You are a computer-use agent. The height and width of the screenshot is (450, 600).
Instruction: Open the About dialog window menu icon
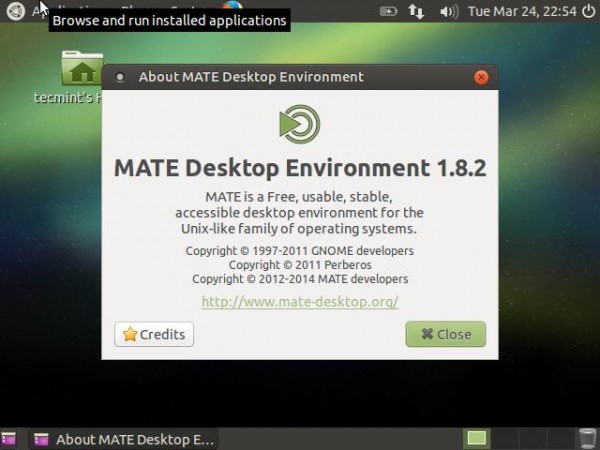pyautogui.click(x=120, y=77)
